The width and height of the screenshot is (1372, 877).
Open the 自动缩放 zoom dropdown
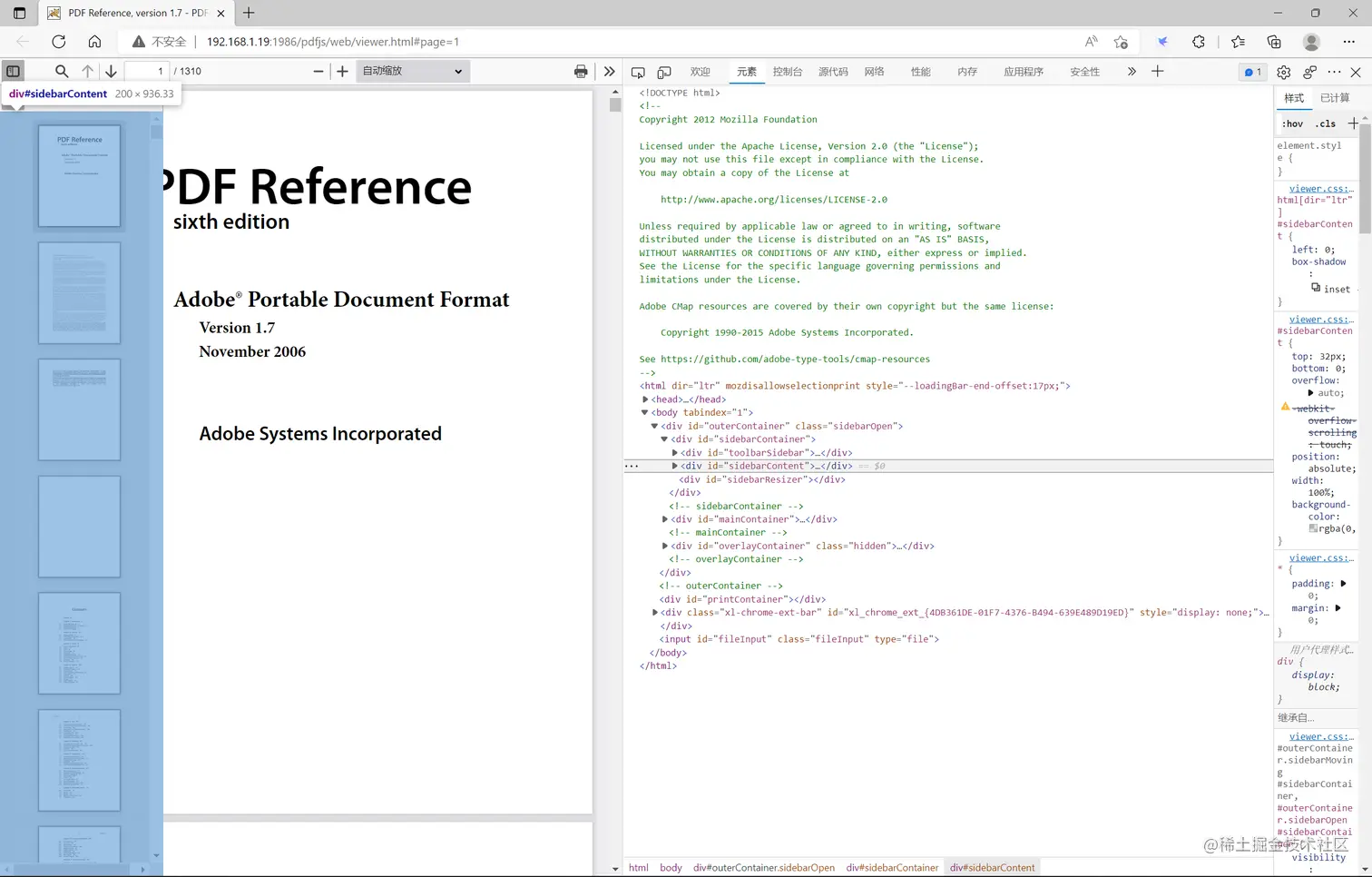click(x=413, y=71)
